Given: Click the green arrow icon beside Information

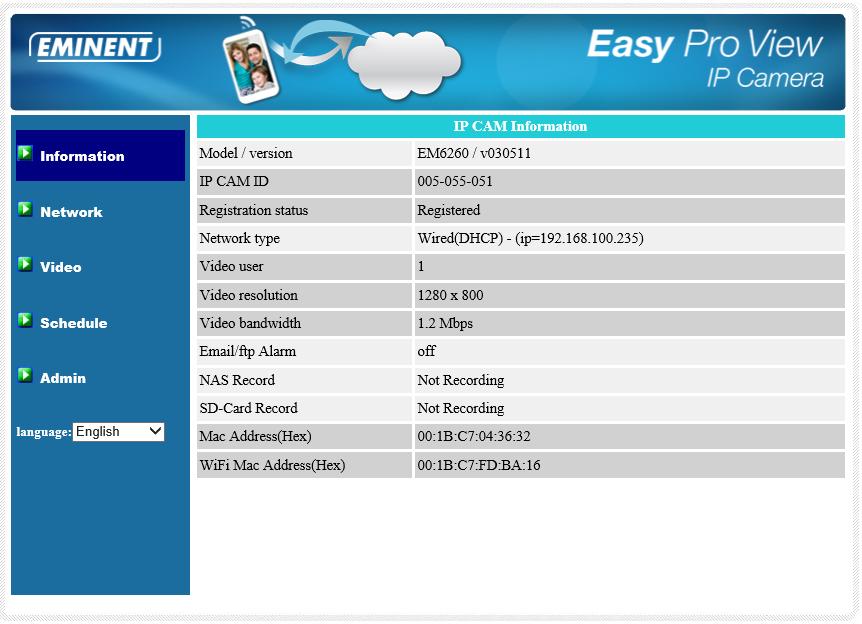Looking at the screenshot, I should tap(25, 153).
